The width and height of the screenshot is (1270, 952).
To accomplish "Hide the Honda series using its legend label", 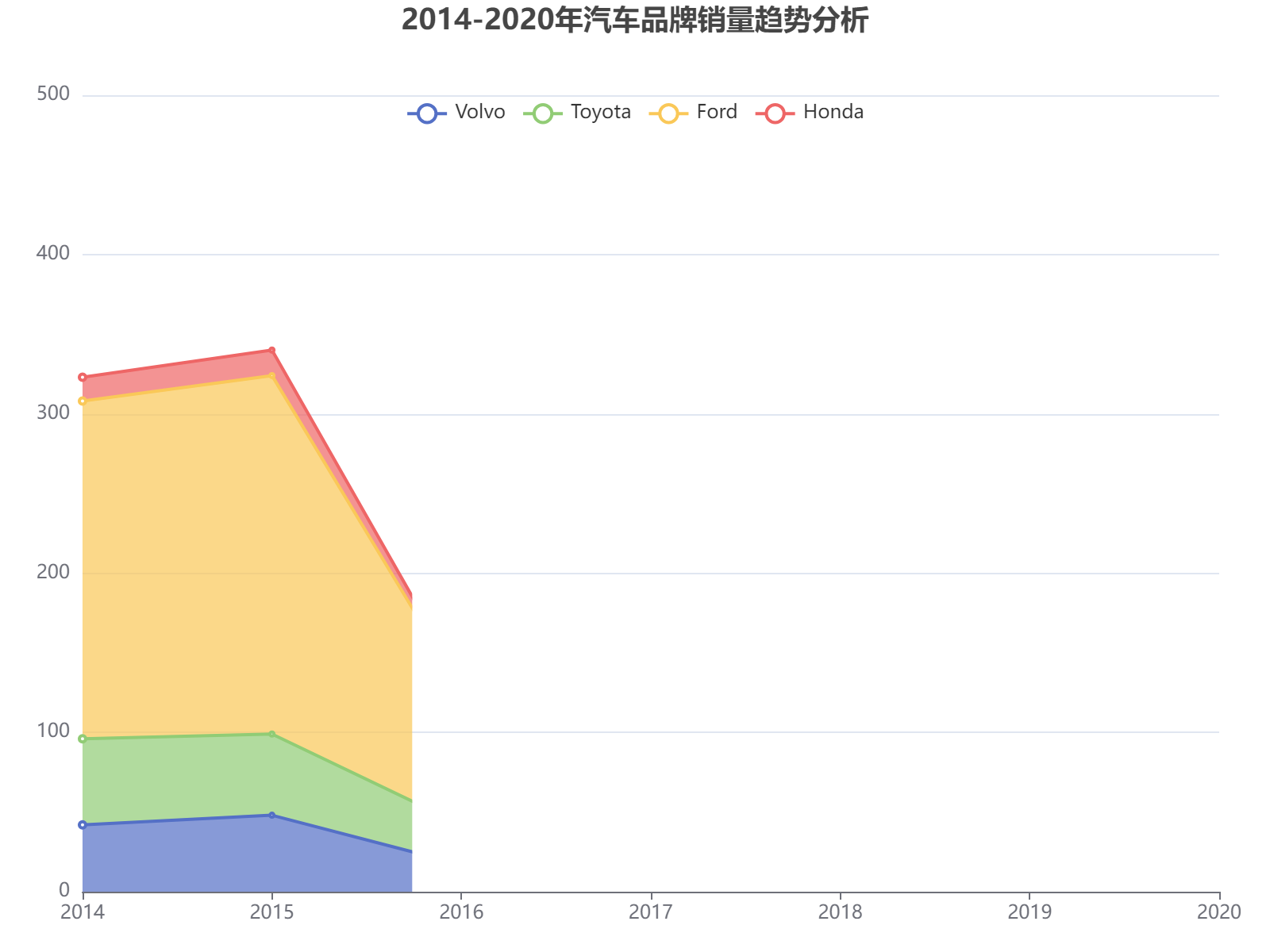I will click(x=833, y=112).
